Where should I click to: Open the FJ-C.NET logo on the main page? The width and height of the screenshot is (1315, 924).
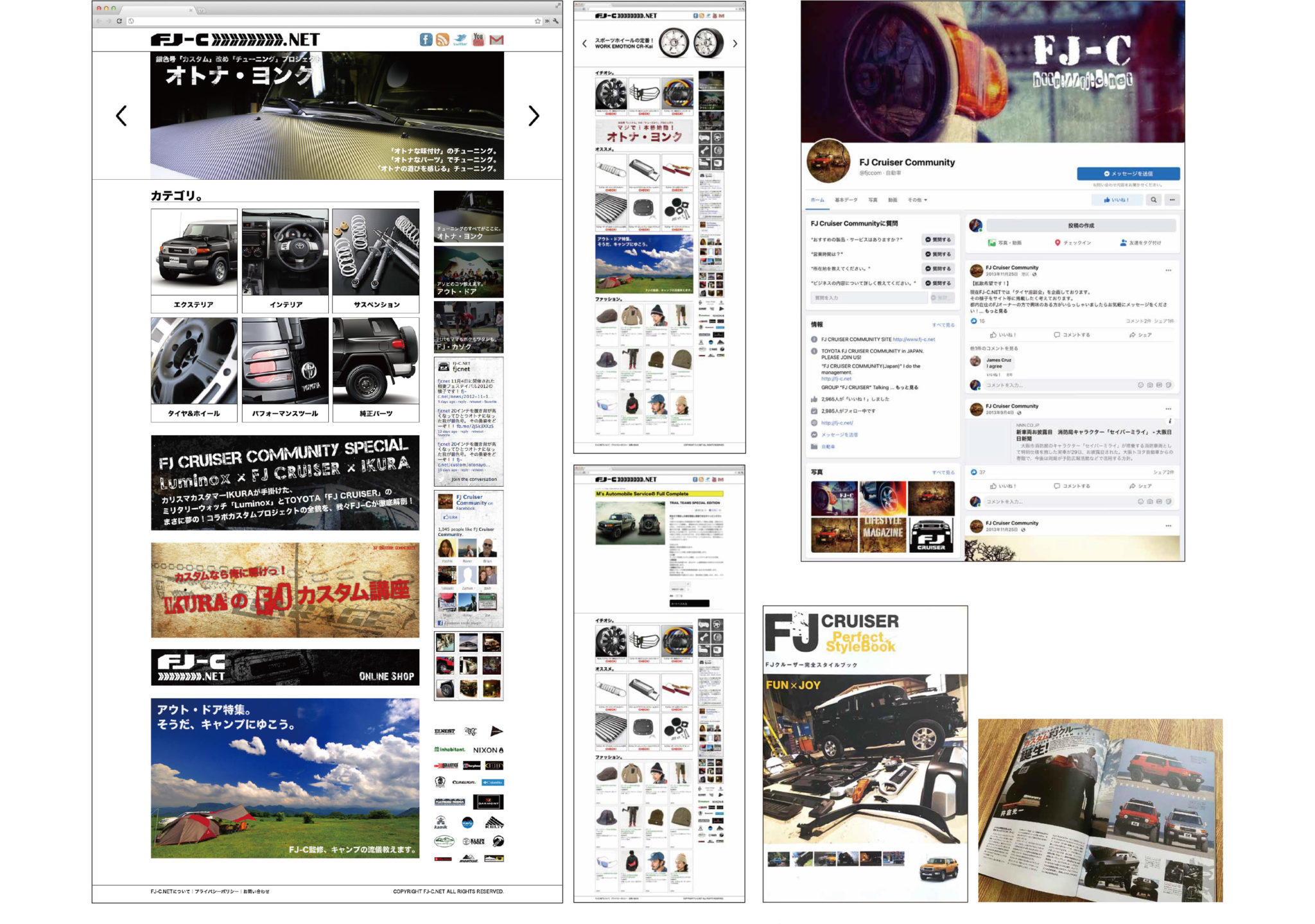point(235,40)
